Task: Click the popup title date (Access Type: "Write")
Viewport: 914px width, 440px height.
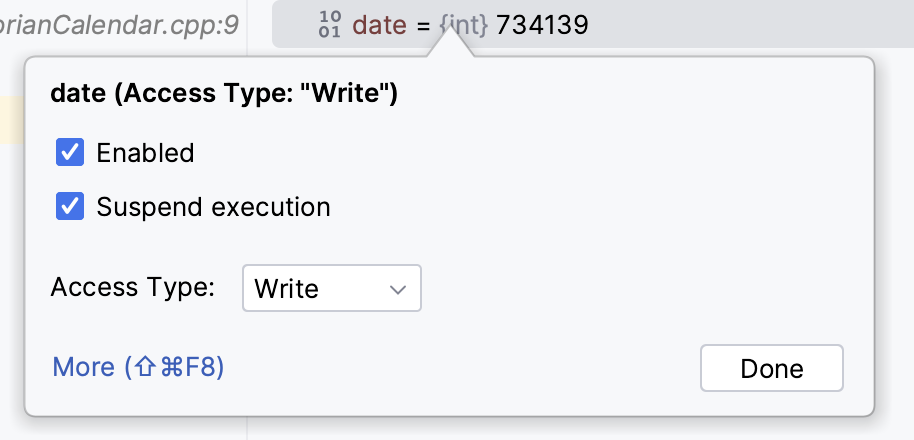Action: (224, 95)
